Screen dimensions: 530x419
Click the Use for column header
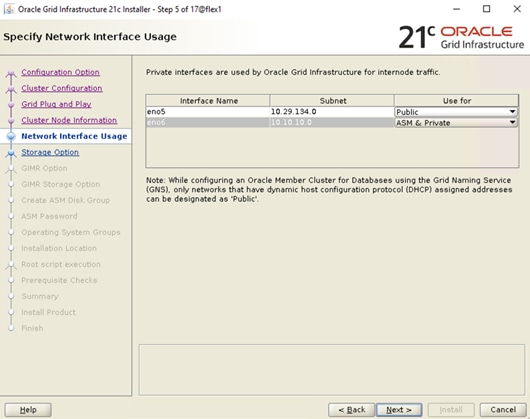tap(456, 101)
